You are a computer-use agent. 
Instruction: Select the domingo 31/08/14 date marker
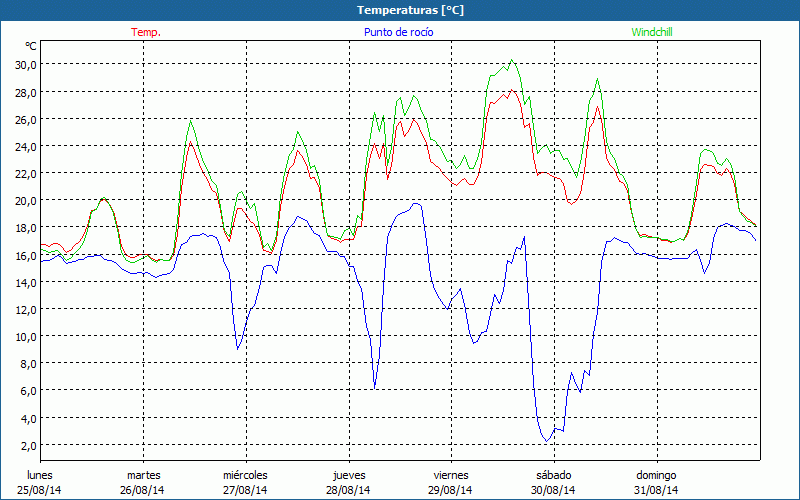656,482
